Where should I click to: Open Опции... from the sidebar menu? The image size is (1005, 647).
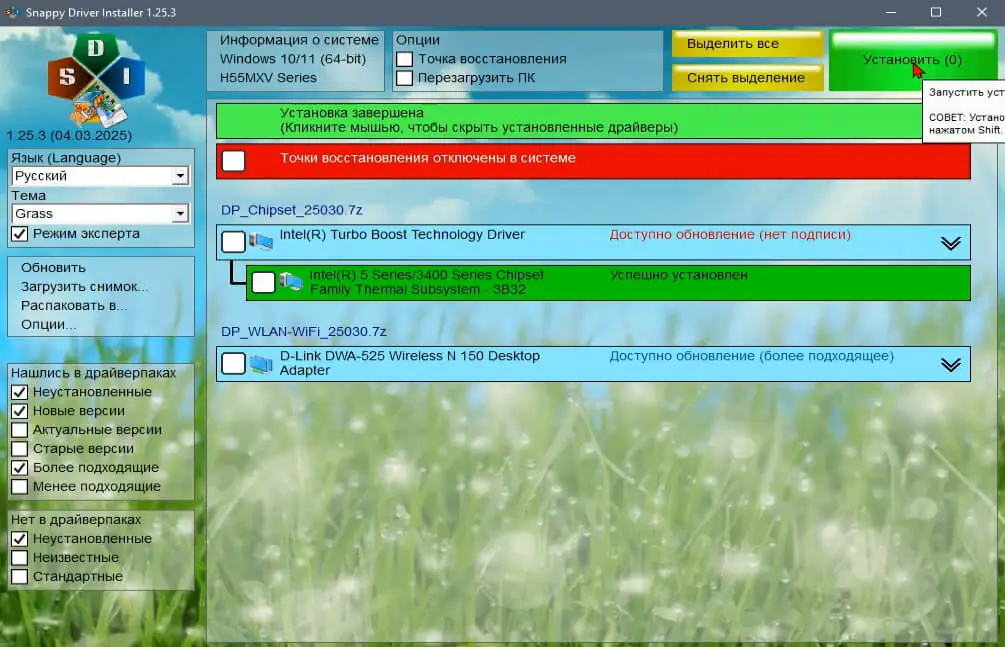point(48,324)
